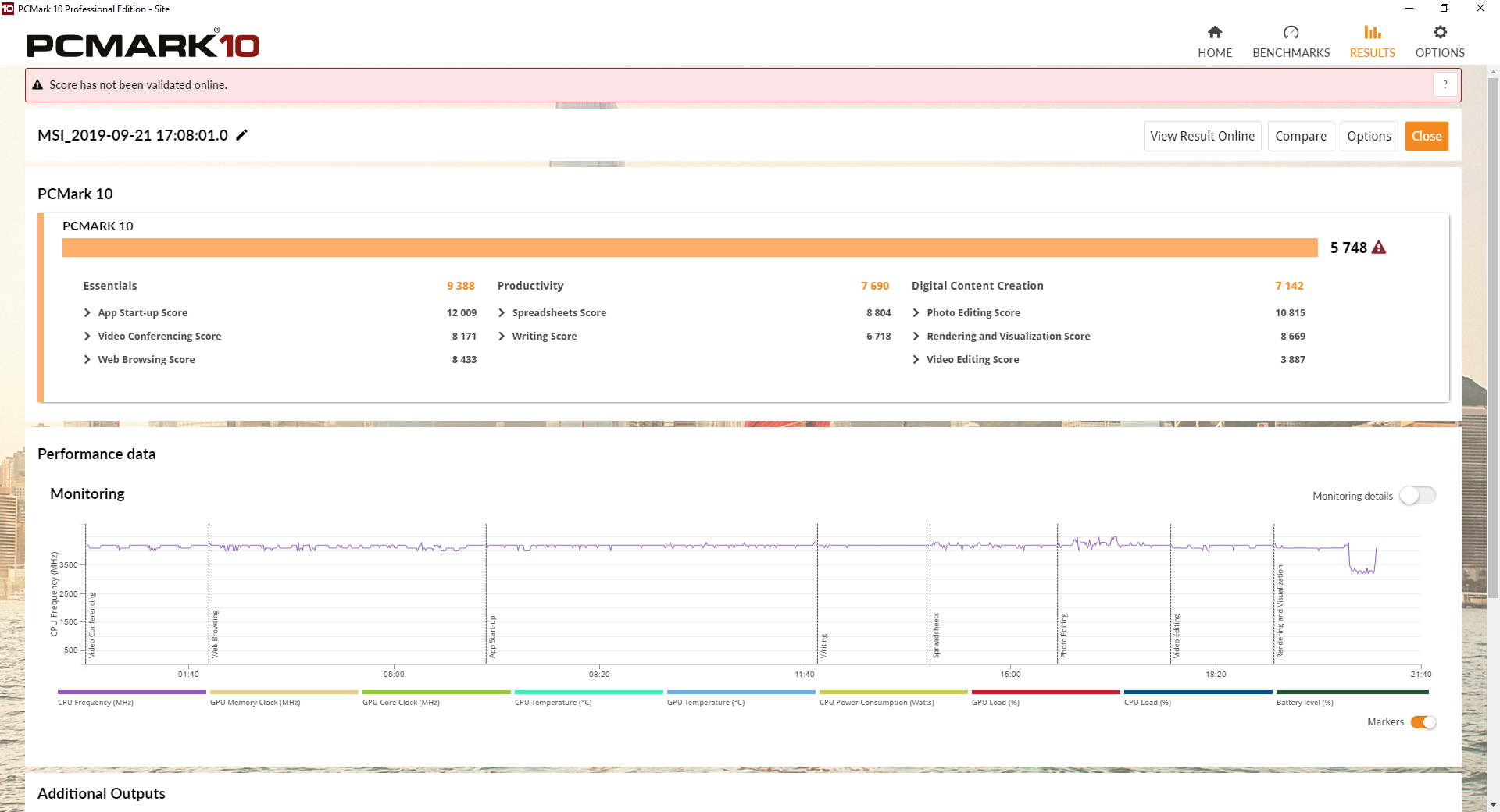Viewport: 1500px width, 812px height.
Task: Click the App Start-up score value 12 009
Action: click(x=461, y=313)
